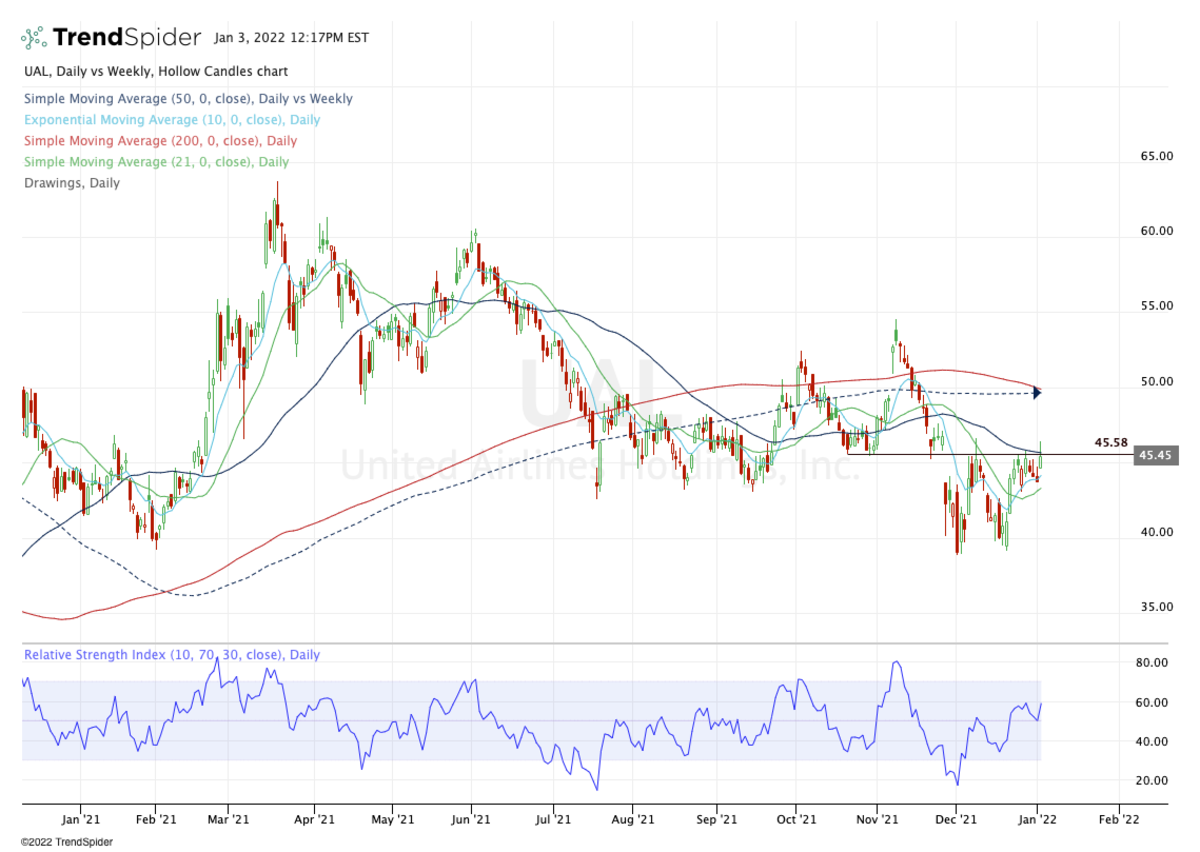This screenshot has height=852, width=1200.
Task: Click the 35.00 price axis label
Action: tap(1155, 607)
